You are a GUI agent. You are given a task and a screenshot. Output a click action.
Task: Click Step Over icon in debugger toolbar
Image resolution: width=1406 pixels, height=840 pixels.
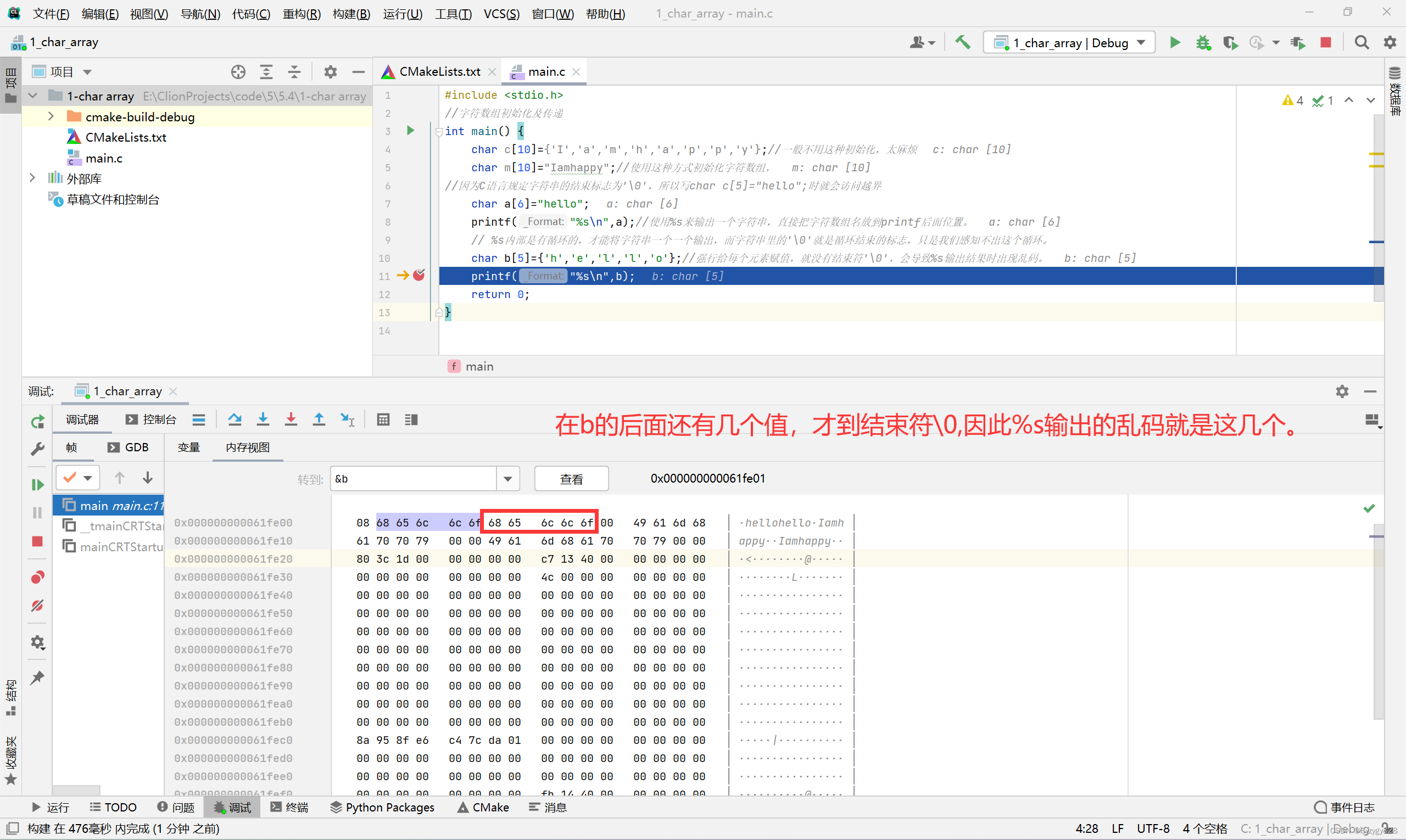235,419
